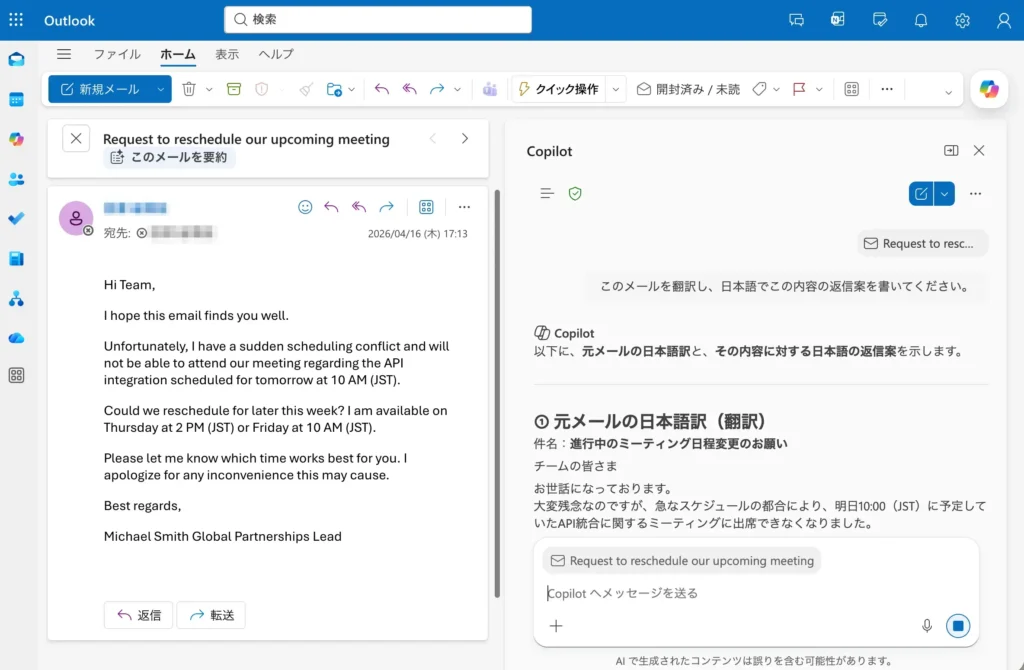This screenshot has height=670, width=1024.
Task: Expand the 新規メール dropdown arrow
Action: pos(161,89)
